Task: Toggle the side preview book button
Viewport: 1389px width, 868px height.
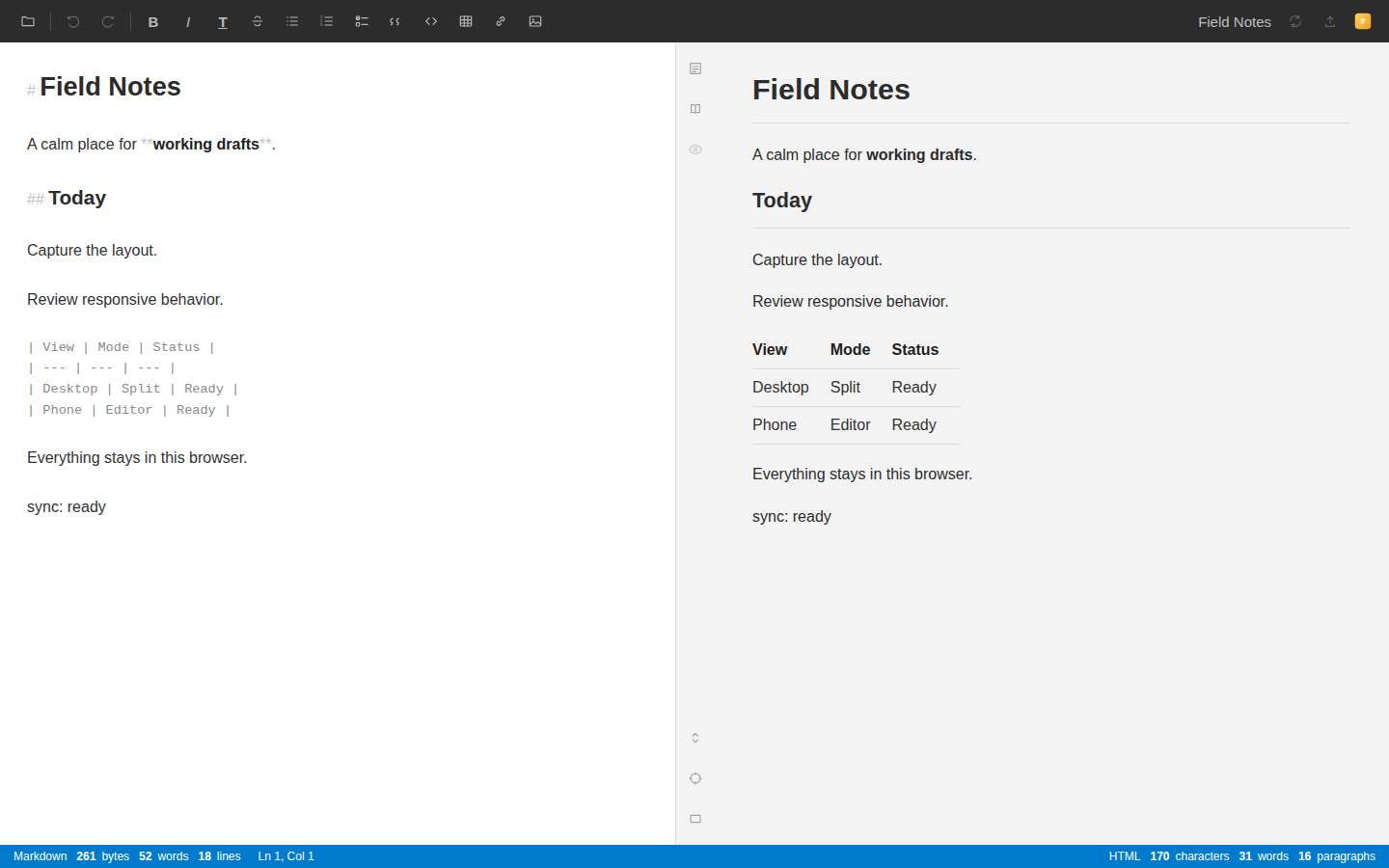Action: 695,109
